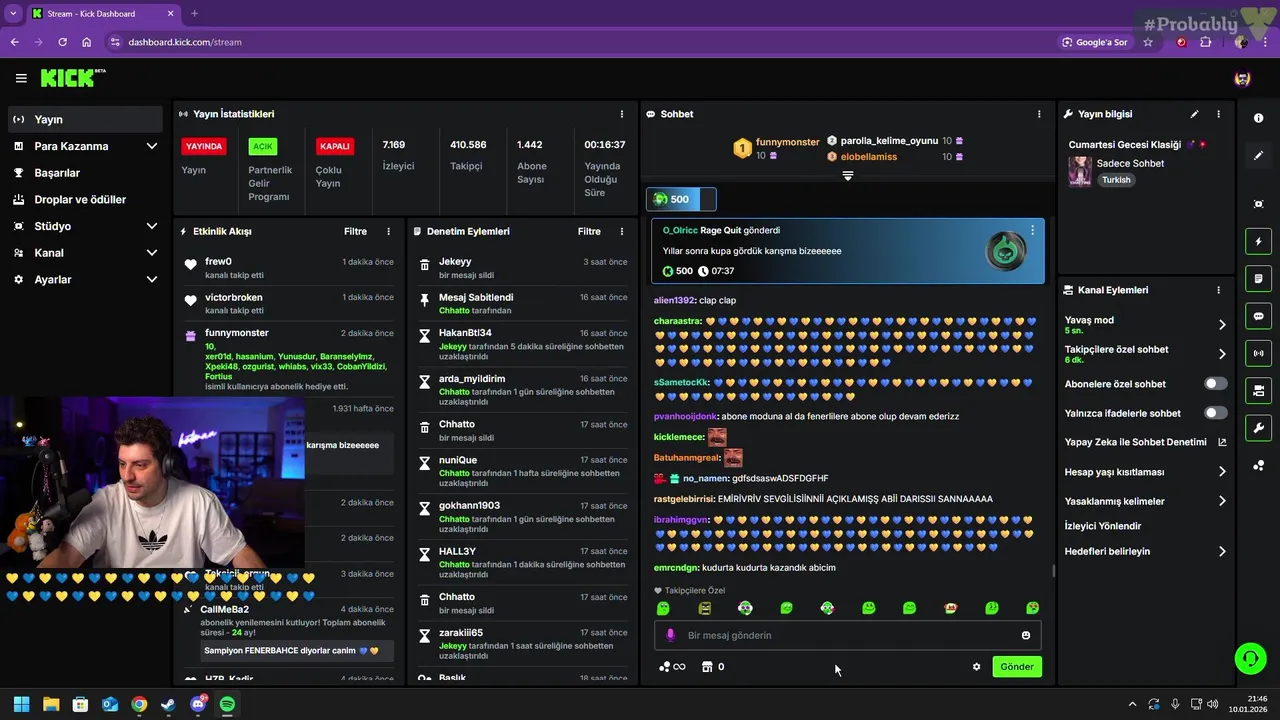Screen dimensions: 1280x720
Task: Open Etkinlik Akışı three-dot menu
Action: click(389, 231)
